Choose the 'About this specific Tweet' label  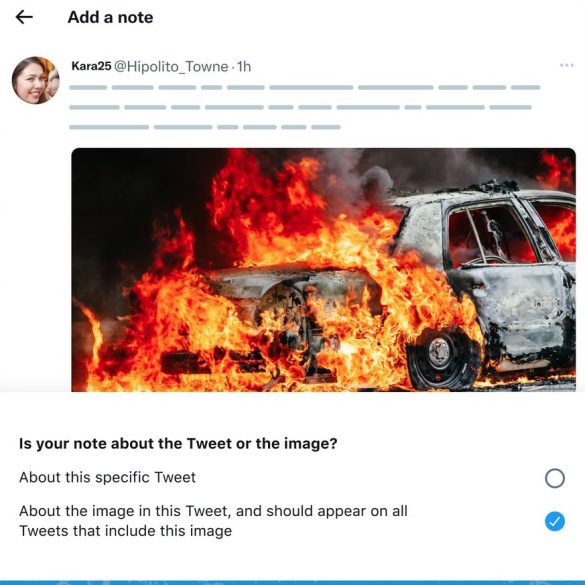[107, 477]
